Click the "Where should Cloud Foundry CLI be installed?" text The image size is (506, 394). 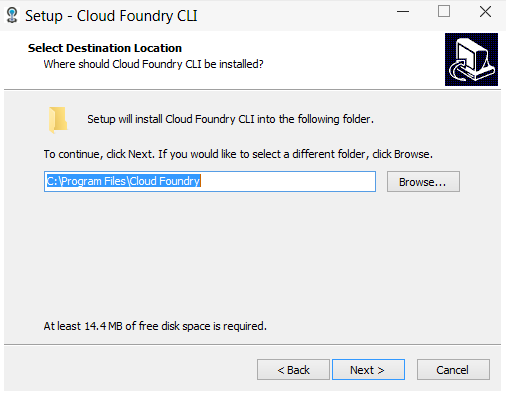point(154,64)
